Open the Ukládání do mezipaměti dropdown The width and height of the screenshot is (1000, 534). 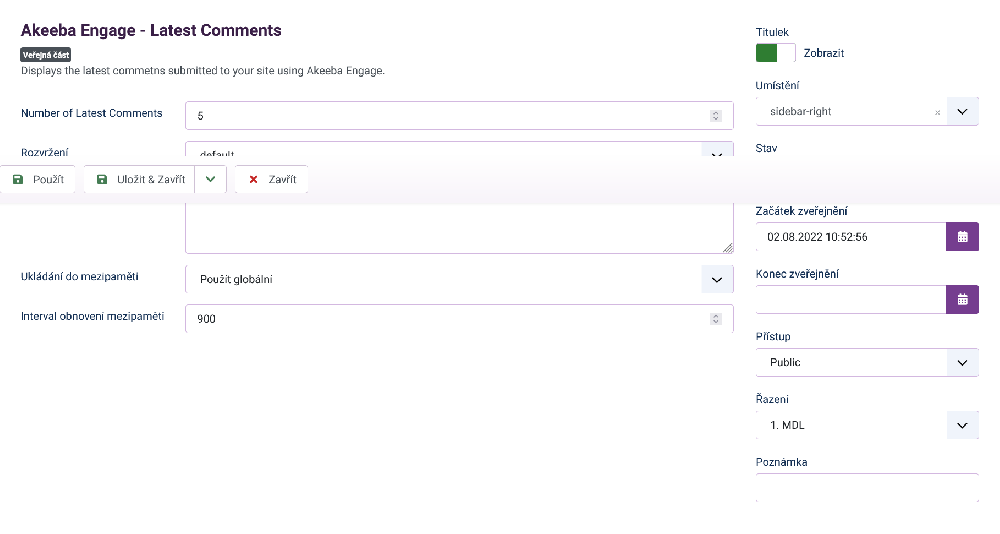click(x=716, y=279)
